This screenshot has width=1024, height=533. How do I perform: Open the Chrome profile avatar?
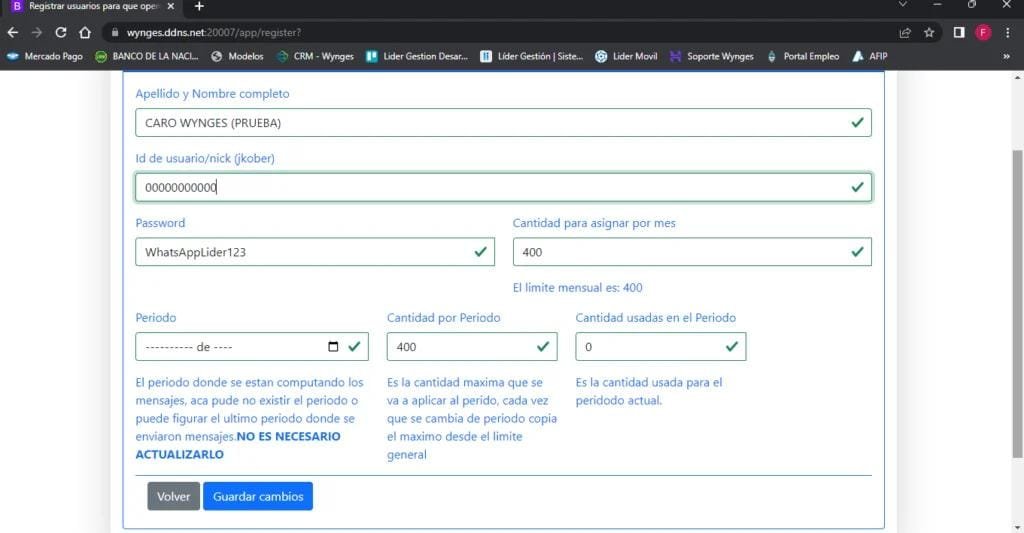[983, 32]
